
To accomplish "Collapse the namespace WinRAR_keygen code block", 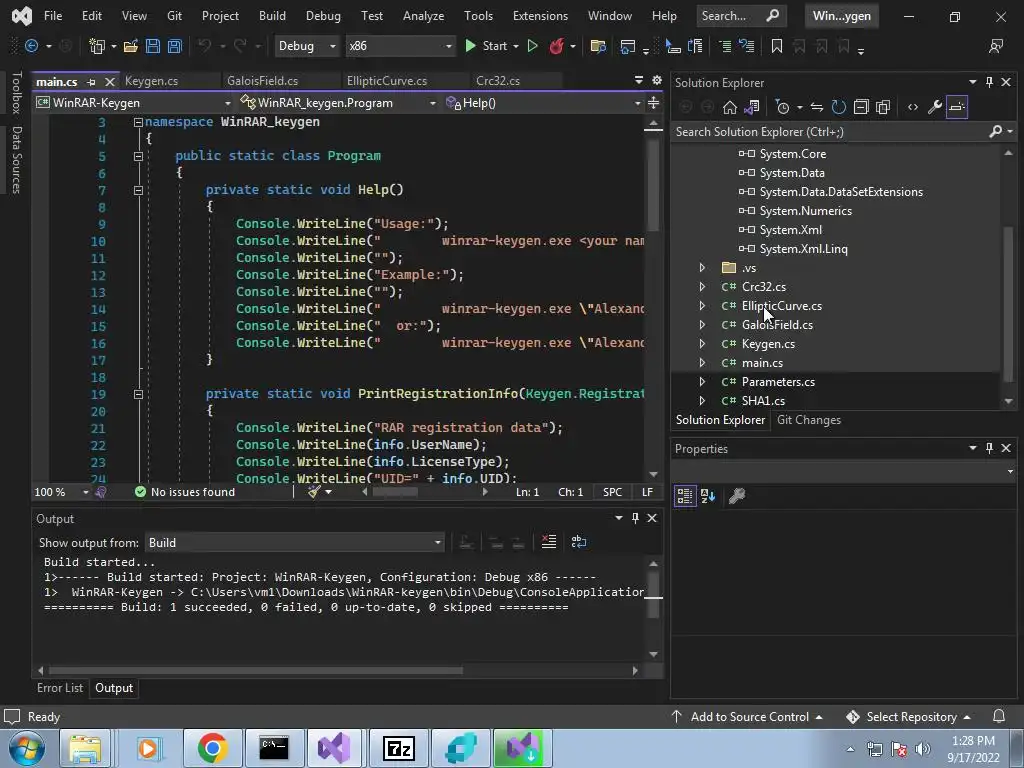I will [138, 122].
